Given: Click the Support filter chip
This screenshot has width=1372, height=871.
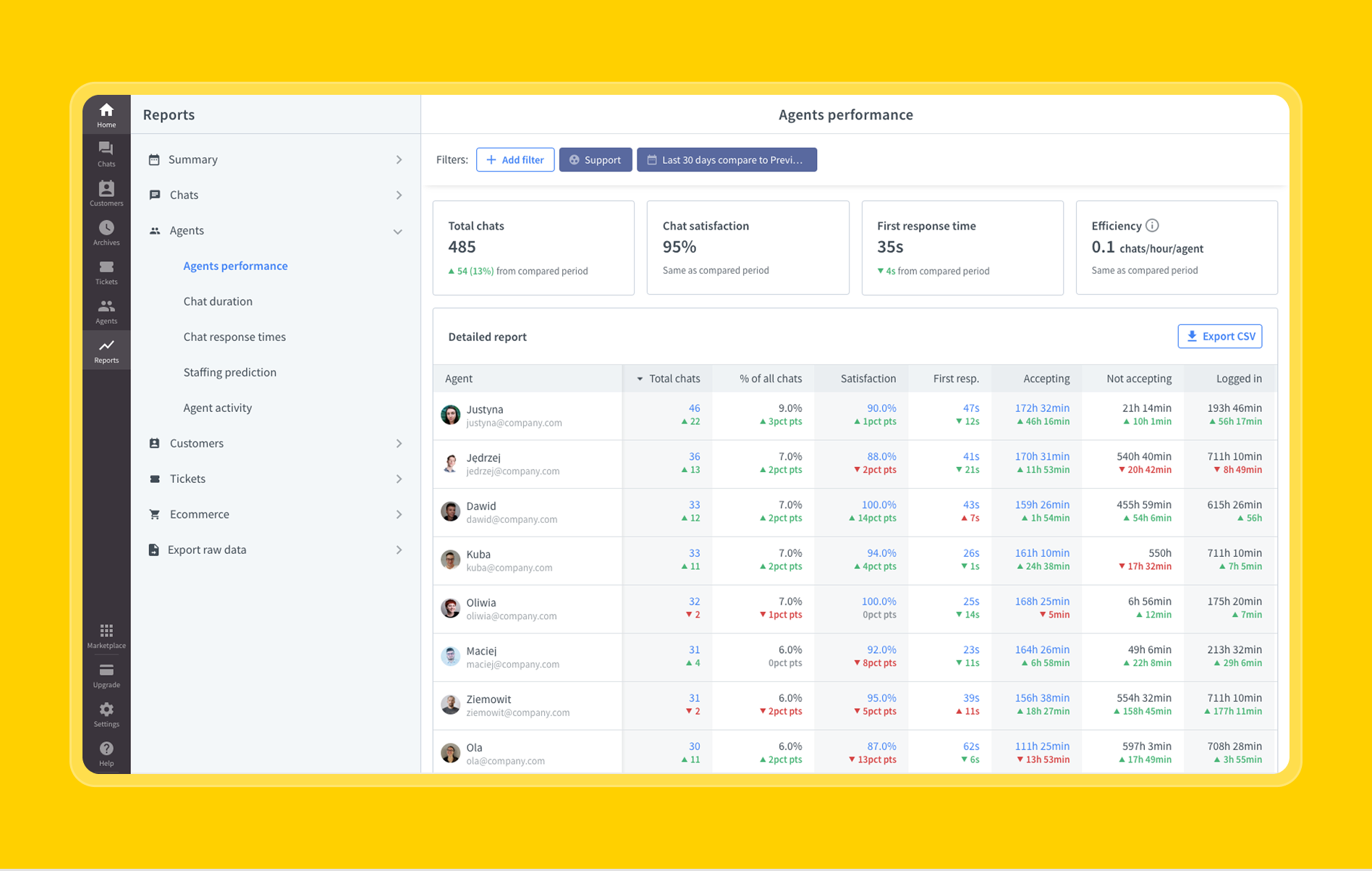Looking at the screenshot, I should (x=595, y=160).
